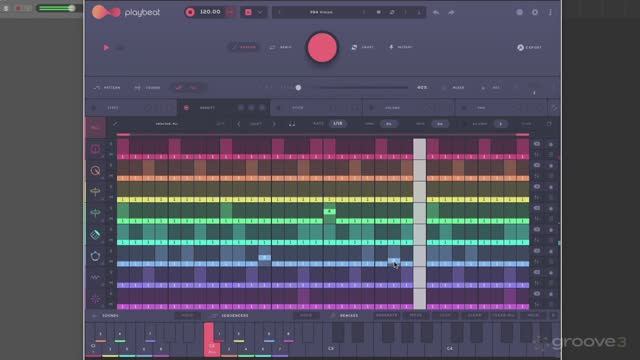
Task: Select the green open hi-hat track icon
Action: coord(96,213)
